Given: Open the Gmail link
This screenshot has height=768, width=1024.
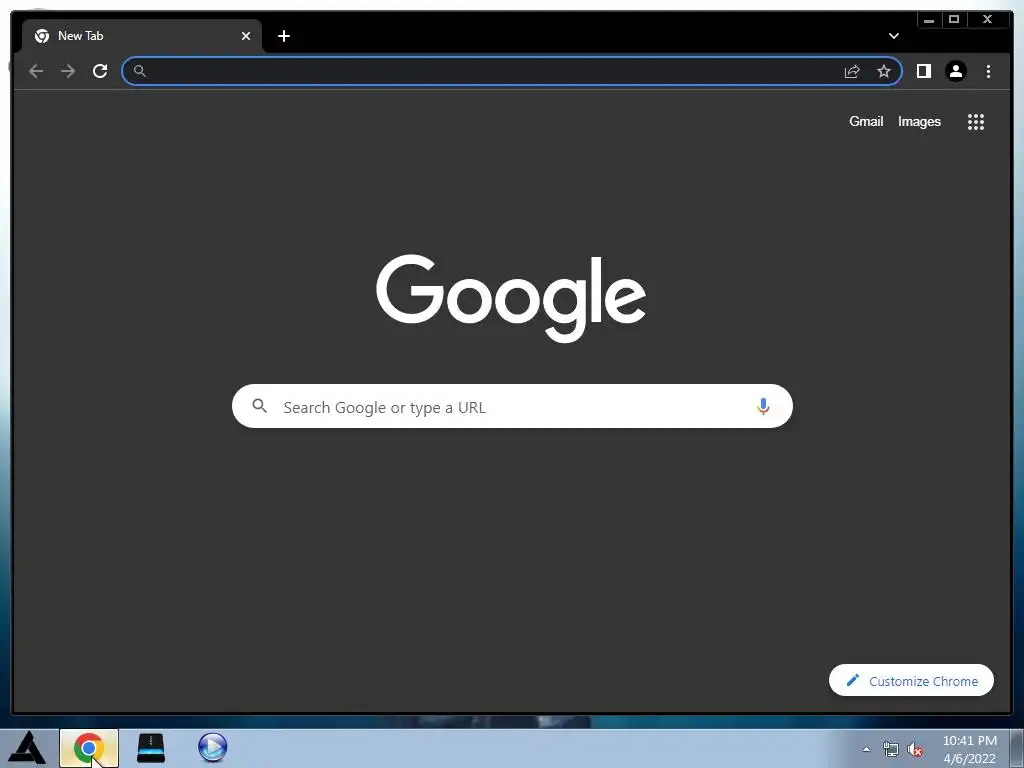Looking at the screenshot, I should coord(866,121).
